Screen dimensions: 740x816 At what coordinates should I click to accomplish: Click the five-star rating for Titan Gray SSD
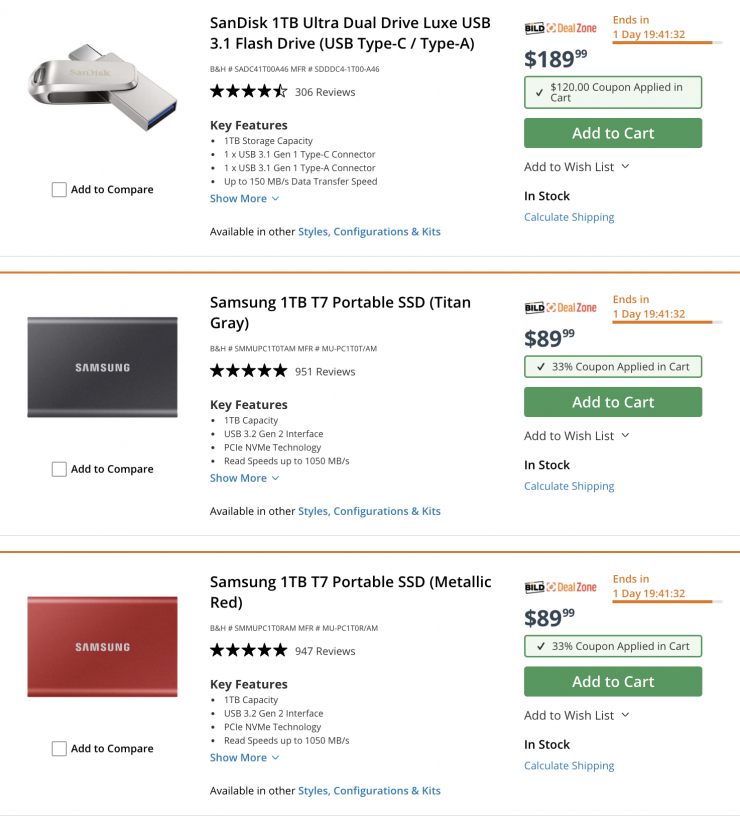(x=248, y=371)
